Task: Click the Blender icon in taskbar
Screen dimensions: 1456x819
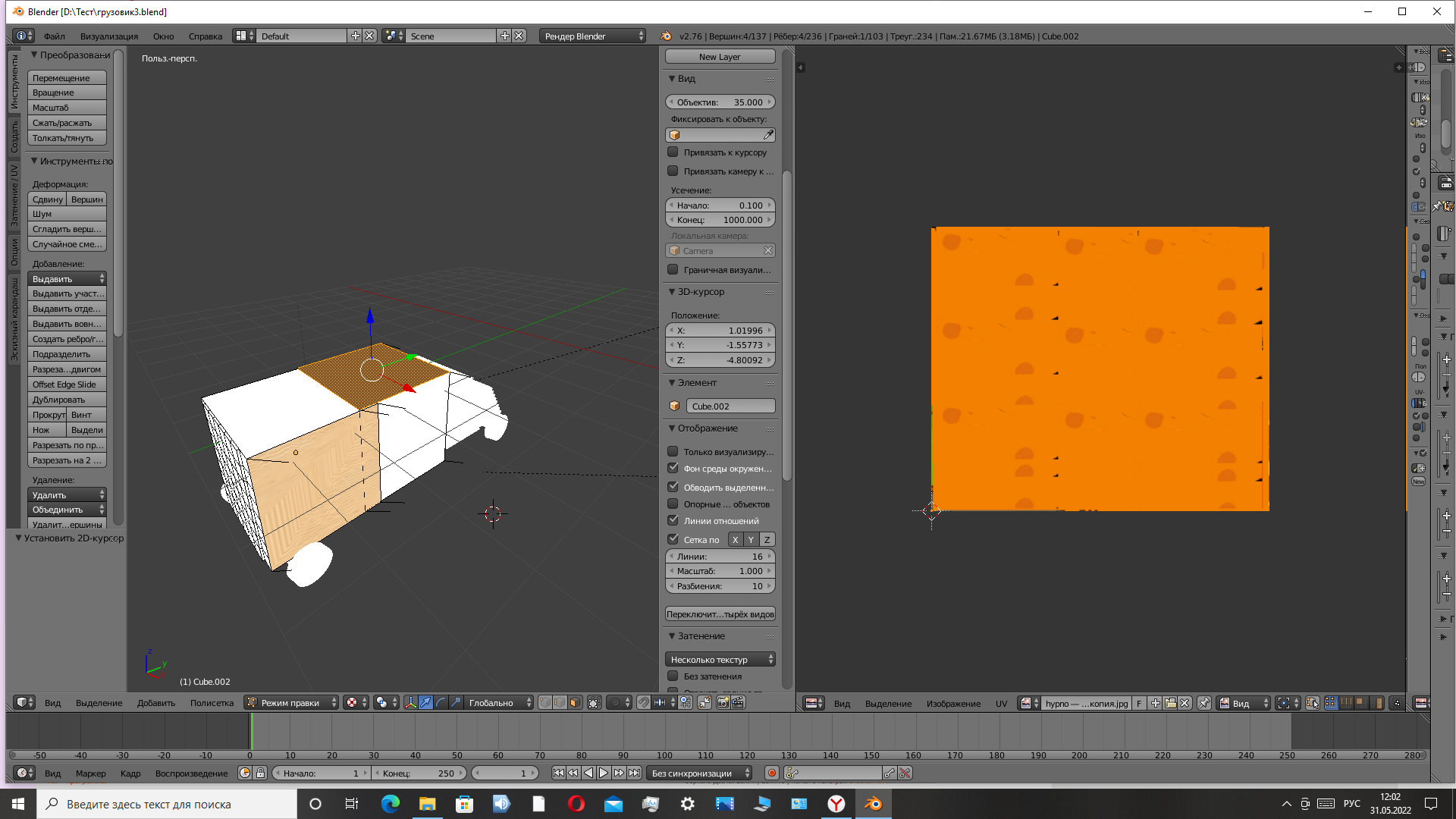Action: click(873, 804)
